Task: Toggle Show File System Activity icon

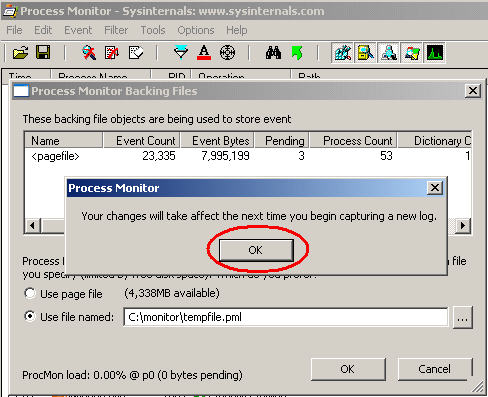Action: [365, 53]
